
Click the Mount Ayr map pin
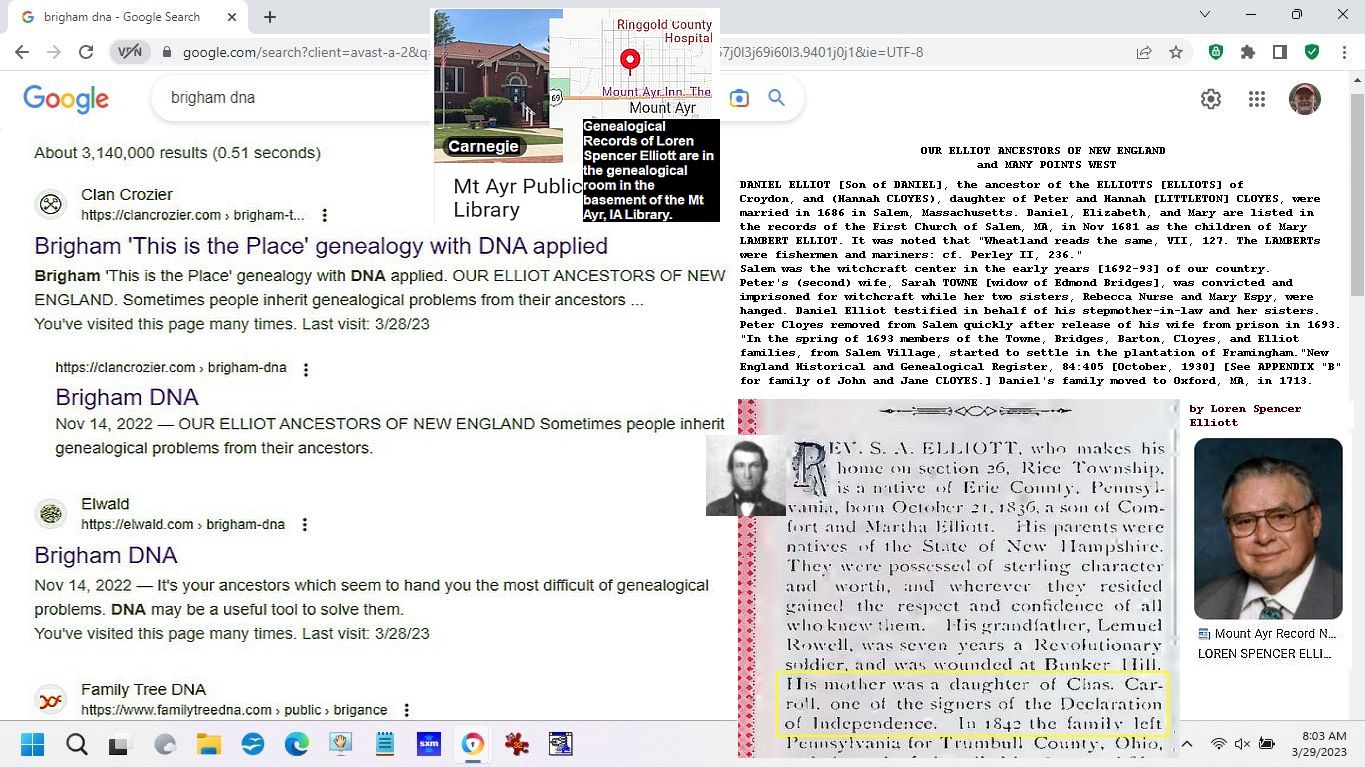630,61
